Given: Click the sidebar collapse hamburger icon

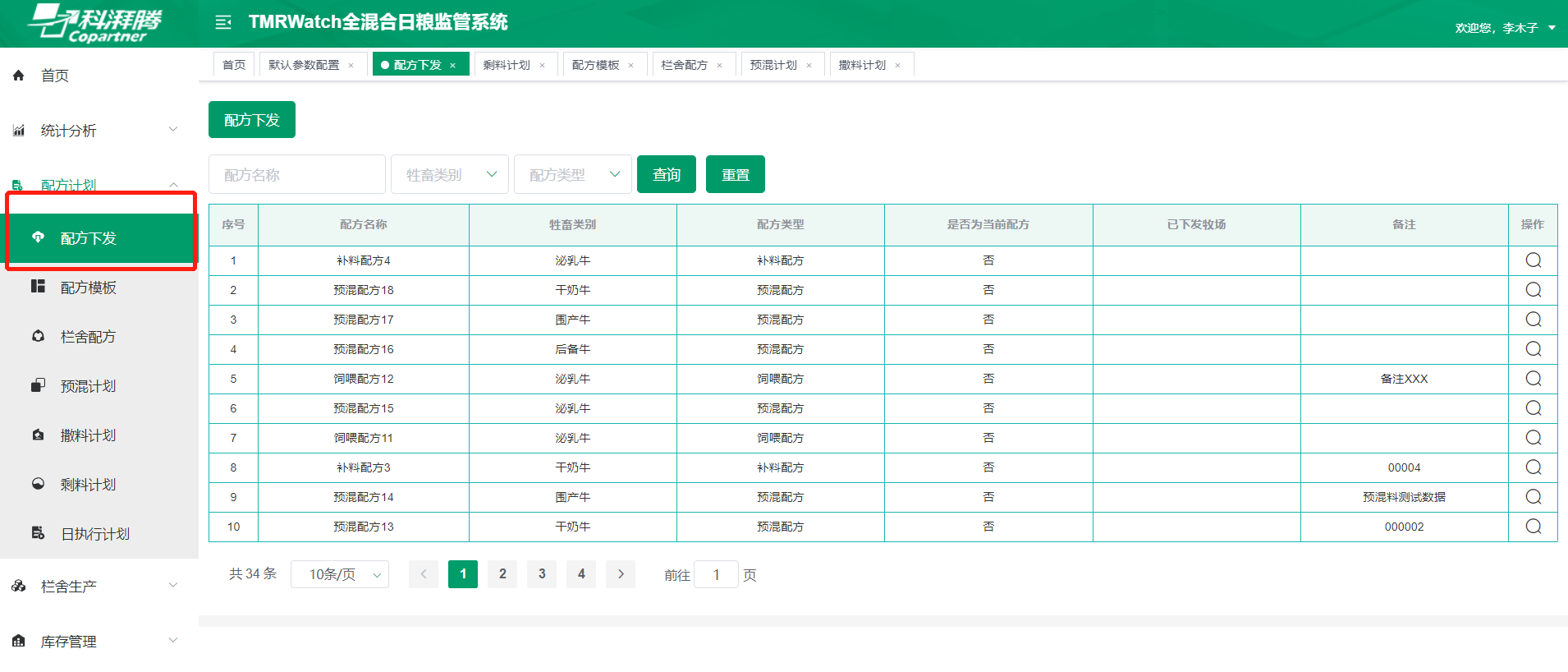Looking at the screenshot, I should tap(222, 22).
